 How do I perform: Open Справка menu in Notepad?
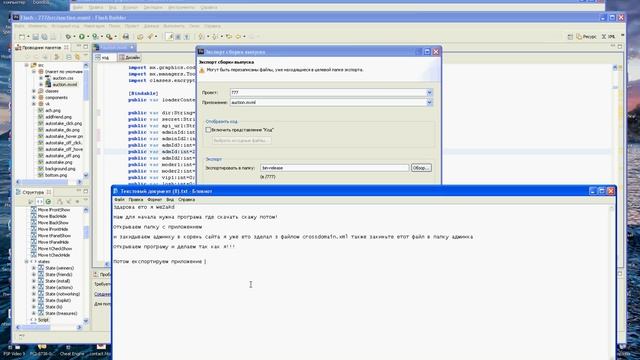[187, 200]
